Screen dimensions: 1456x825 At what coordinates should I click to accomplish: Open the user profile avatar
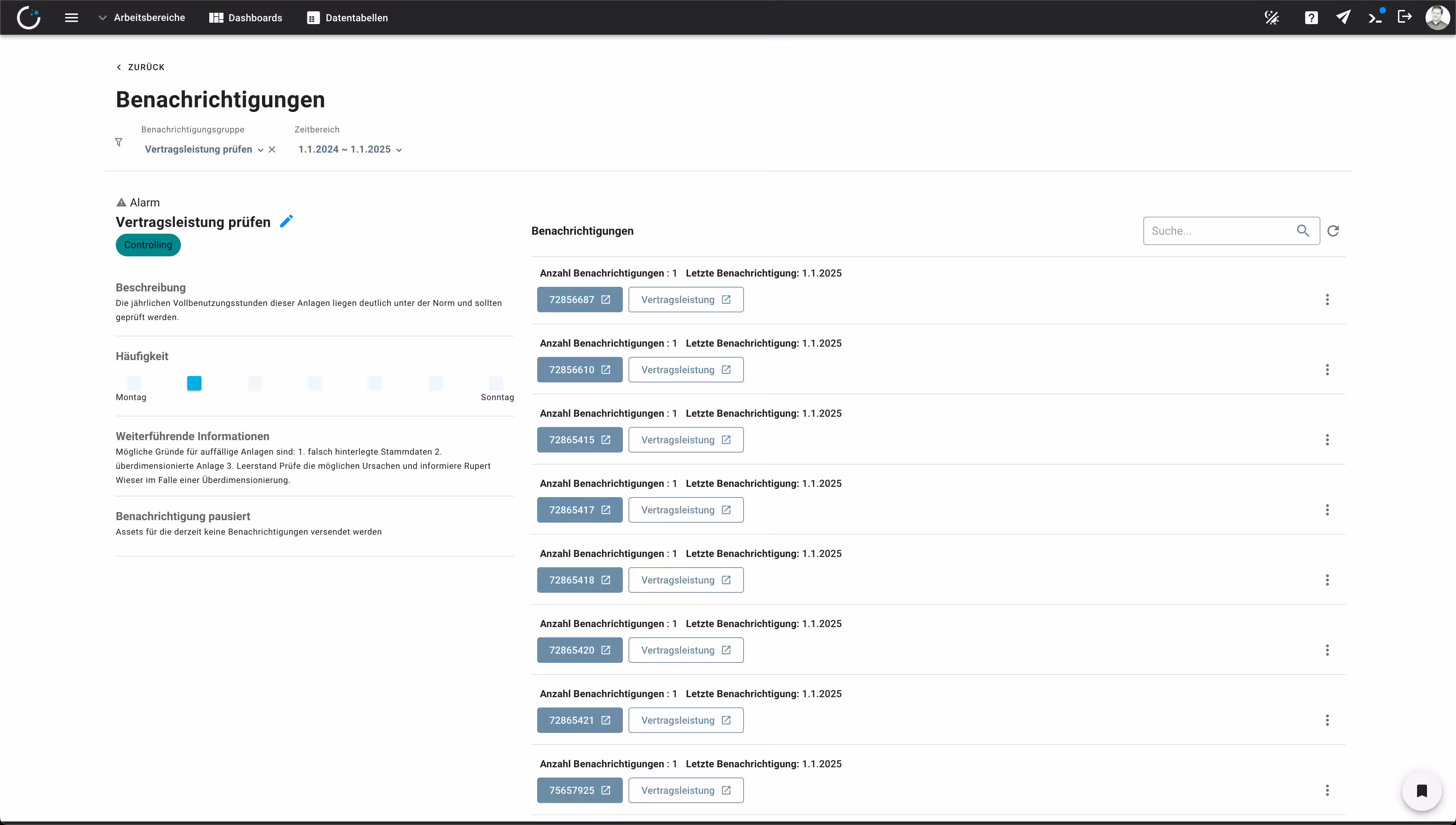coord(1437,18)
